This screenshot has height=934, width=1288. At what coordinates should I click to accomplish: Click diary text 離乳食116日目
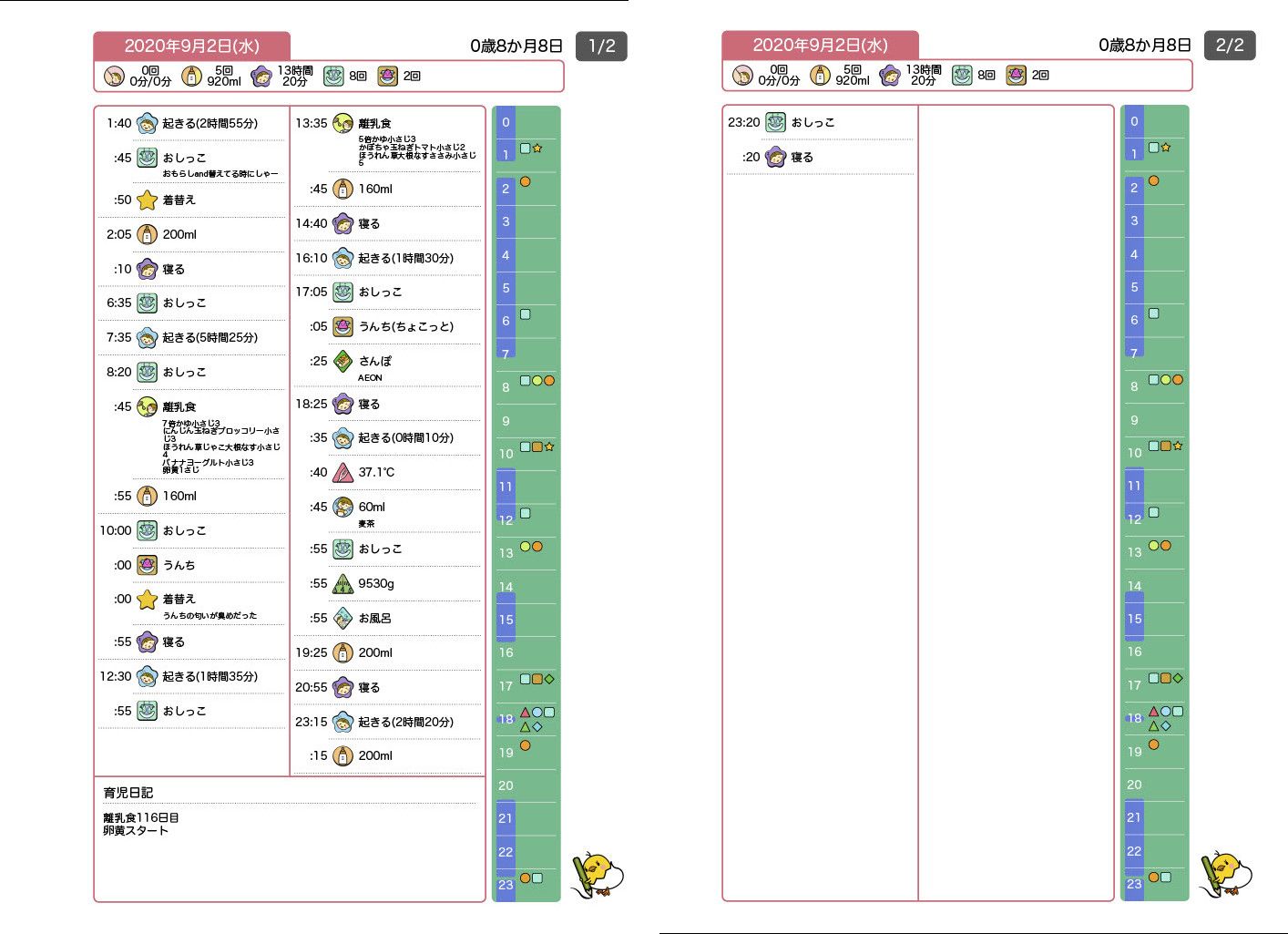tap(141, 818)
